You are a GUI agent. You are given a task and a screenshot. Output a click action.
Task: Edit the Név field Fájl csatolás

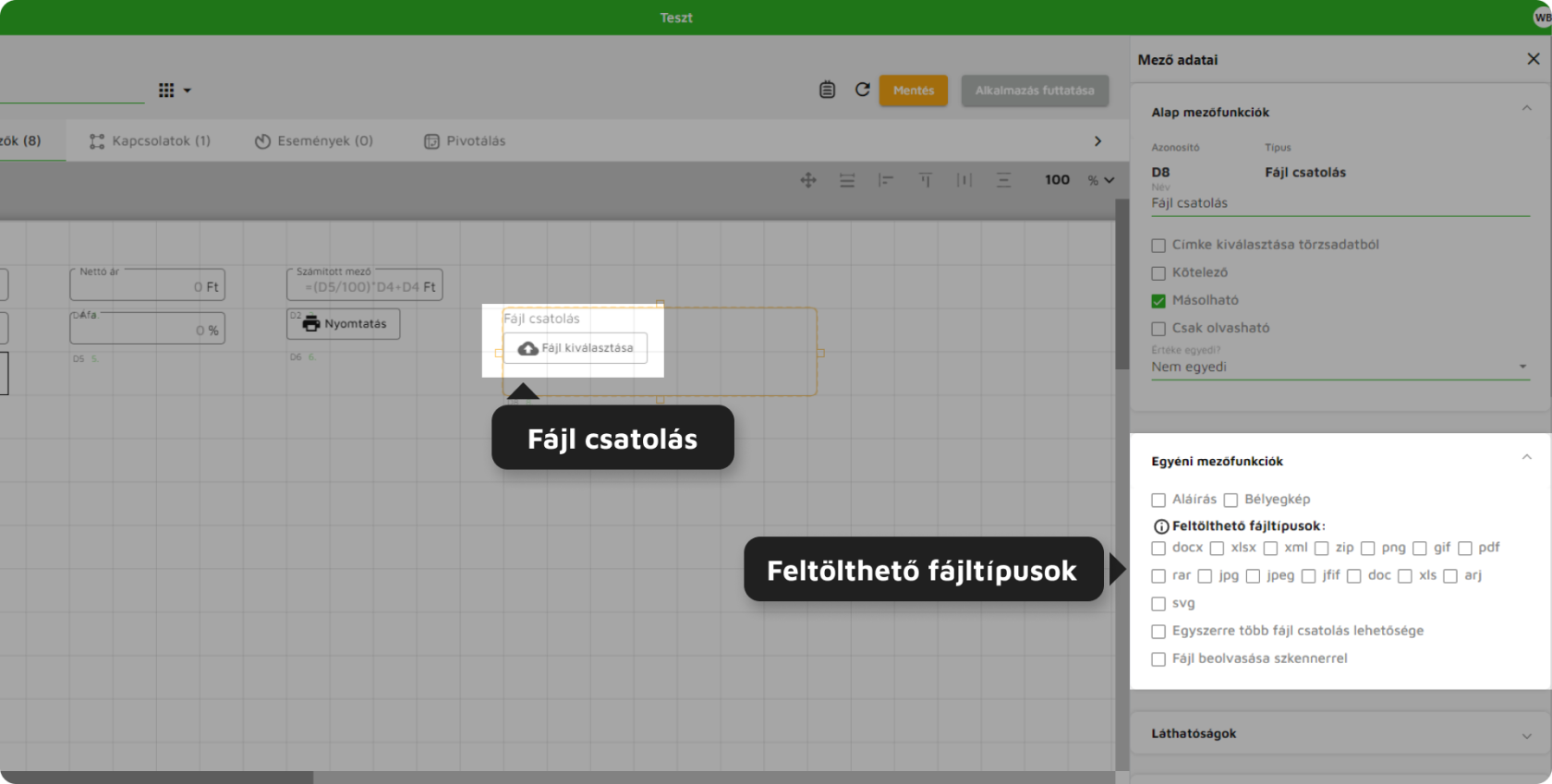1340,203
